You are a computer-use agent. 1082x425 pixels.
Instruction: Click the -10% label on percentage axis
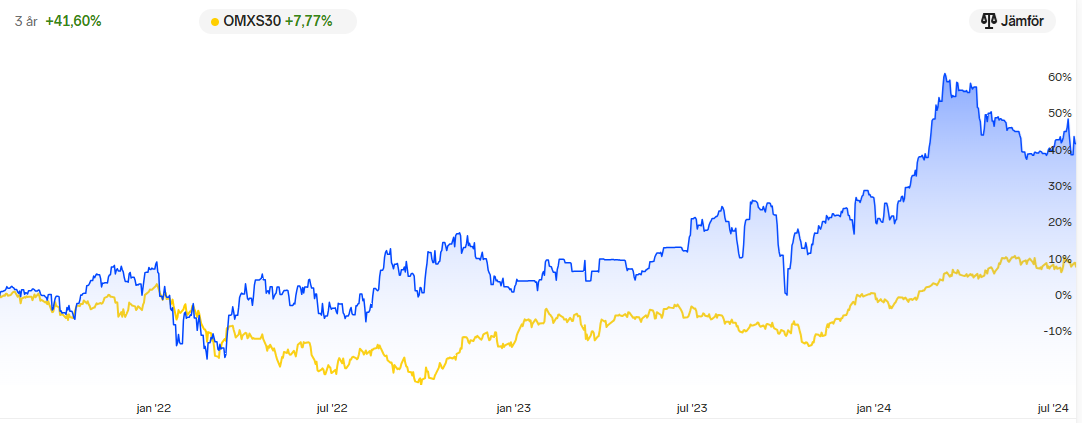point(1058,331)
